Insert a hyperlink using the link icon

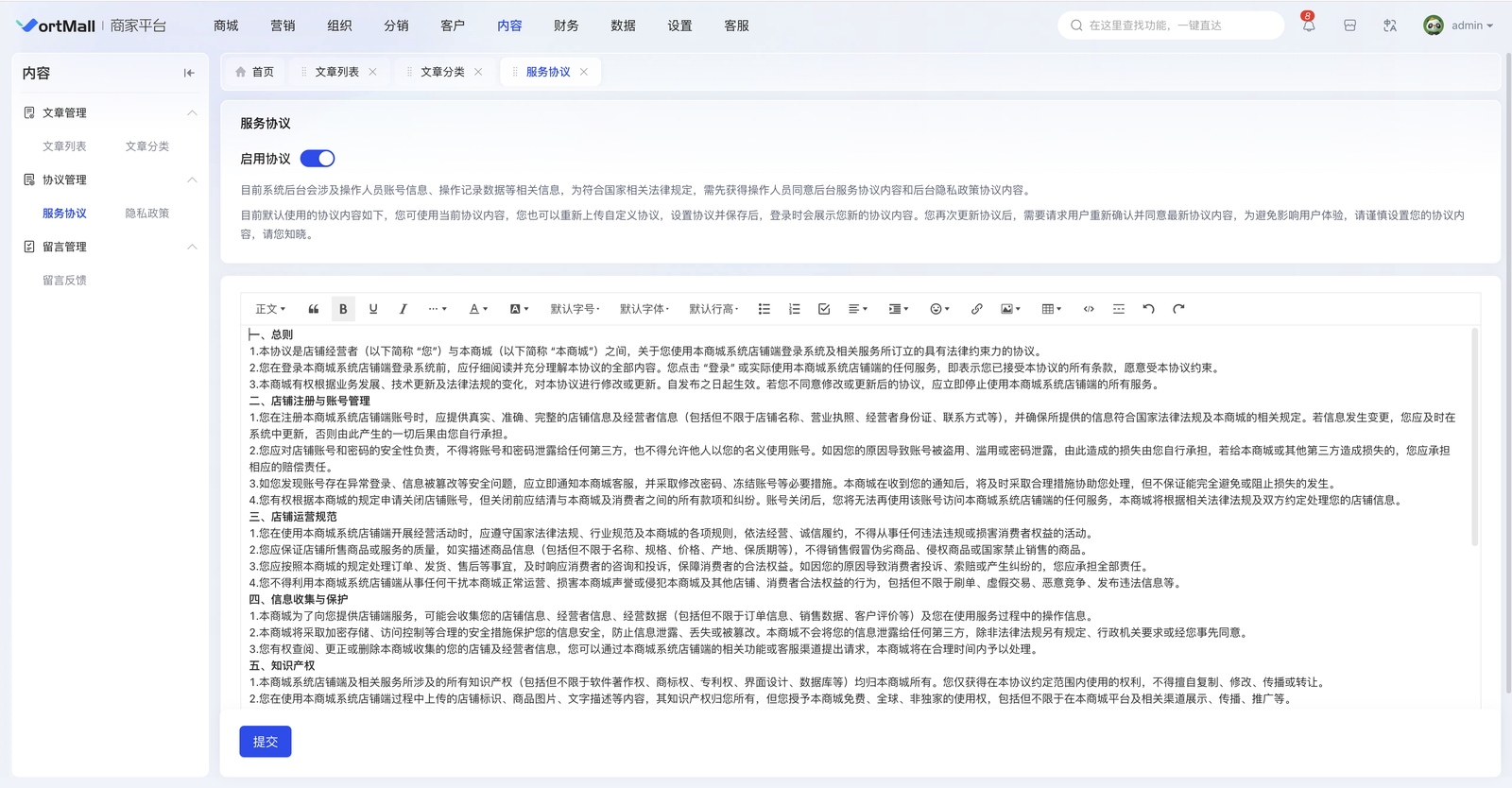click(976, 309)
